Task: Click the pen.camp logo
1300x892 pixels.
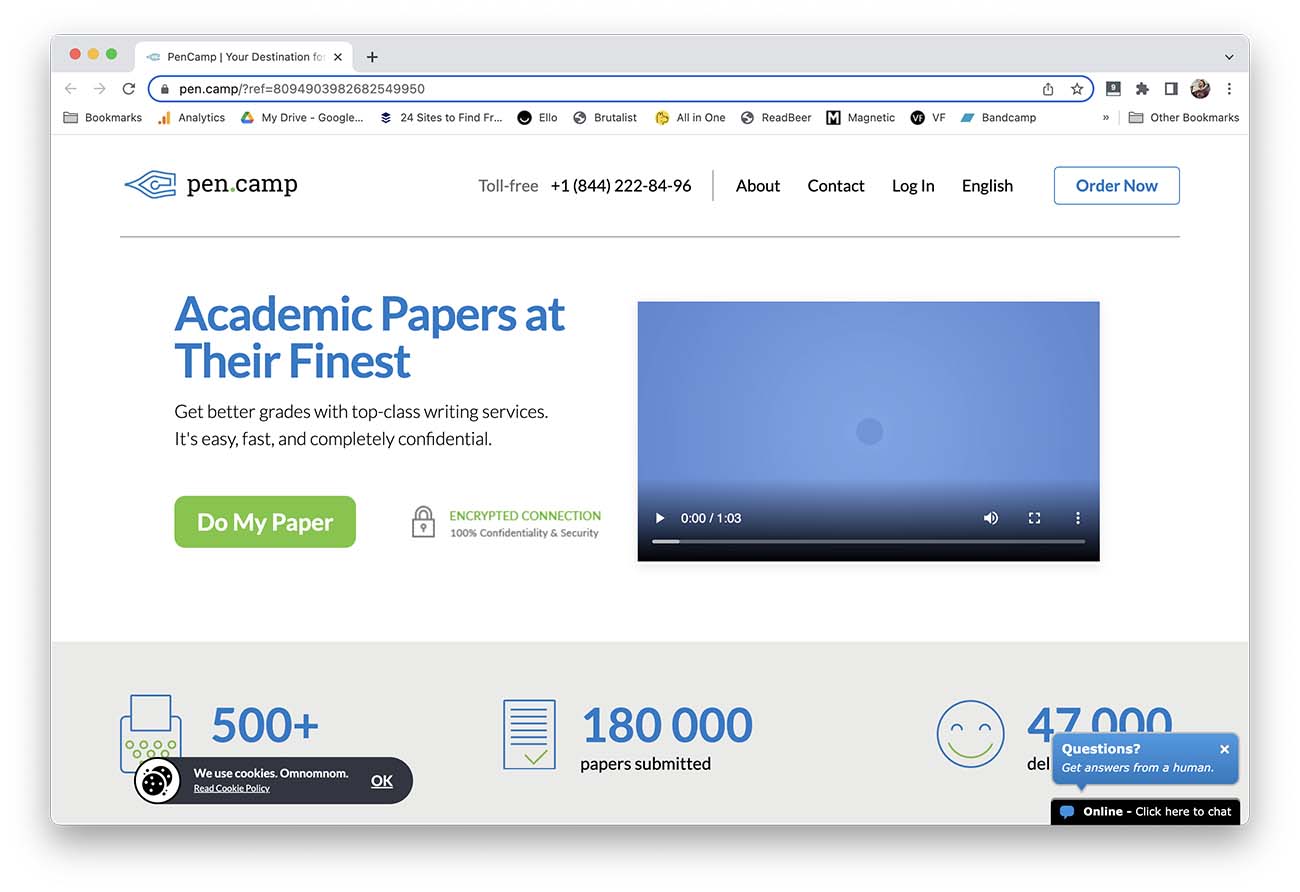Action: pos(211,185)
